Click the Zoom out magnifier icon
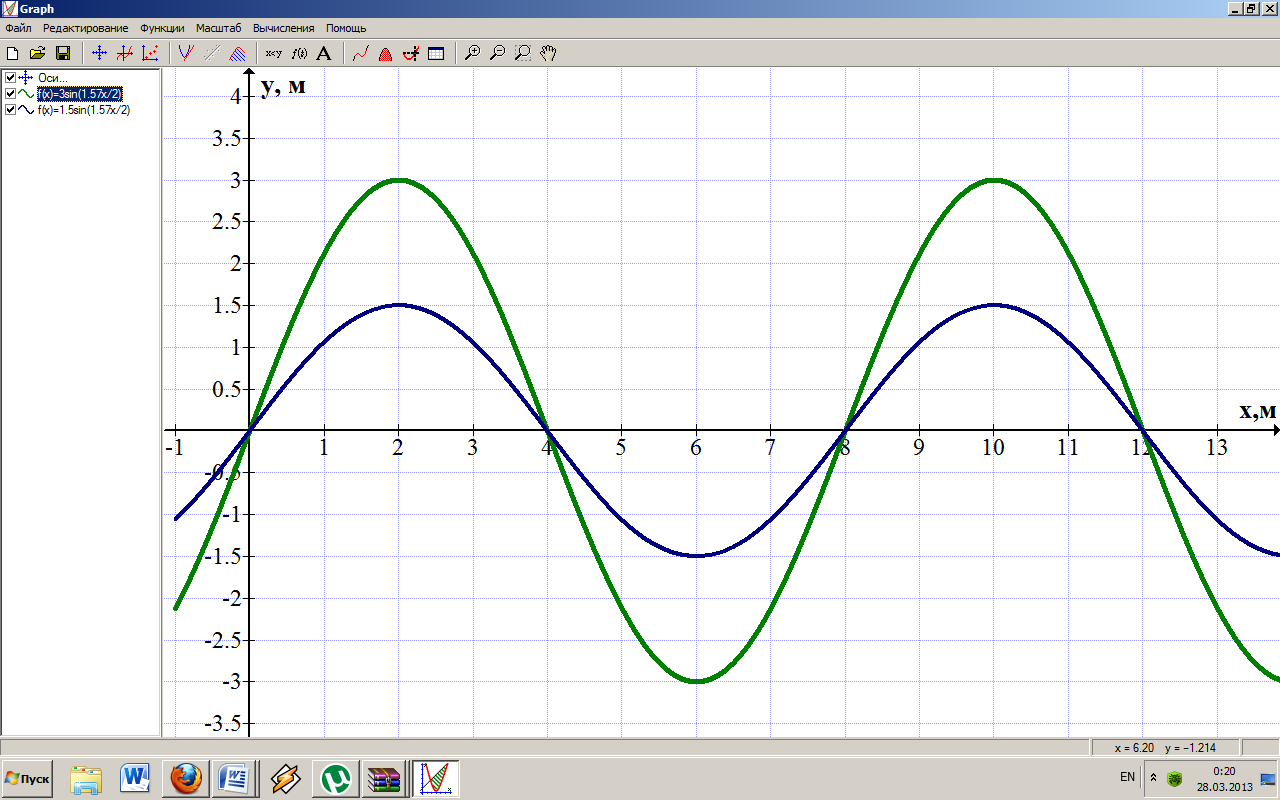The image size is (1280, 800). tap(497, 53)
